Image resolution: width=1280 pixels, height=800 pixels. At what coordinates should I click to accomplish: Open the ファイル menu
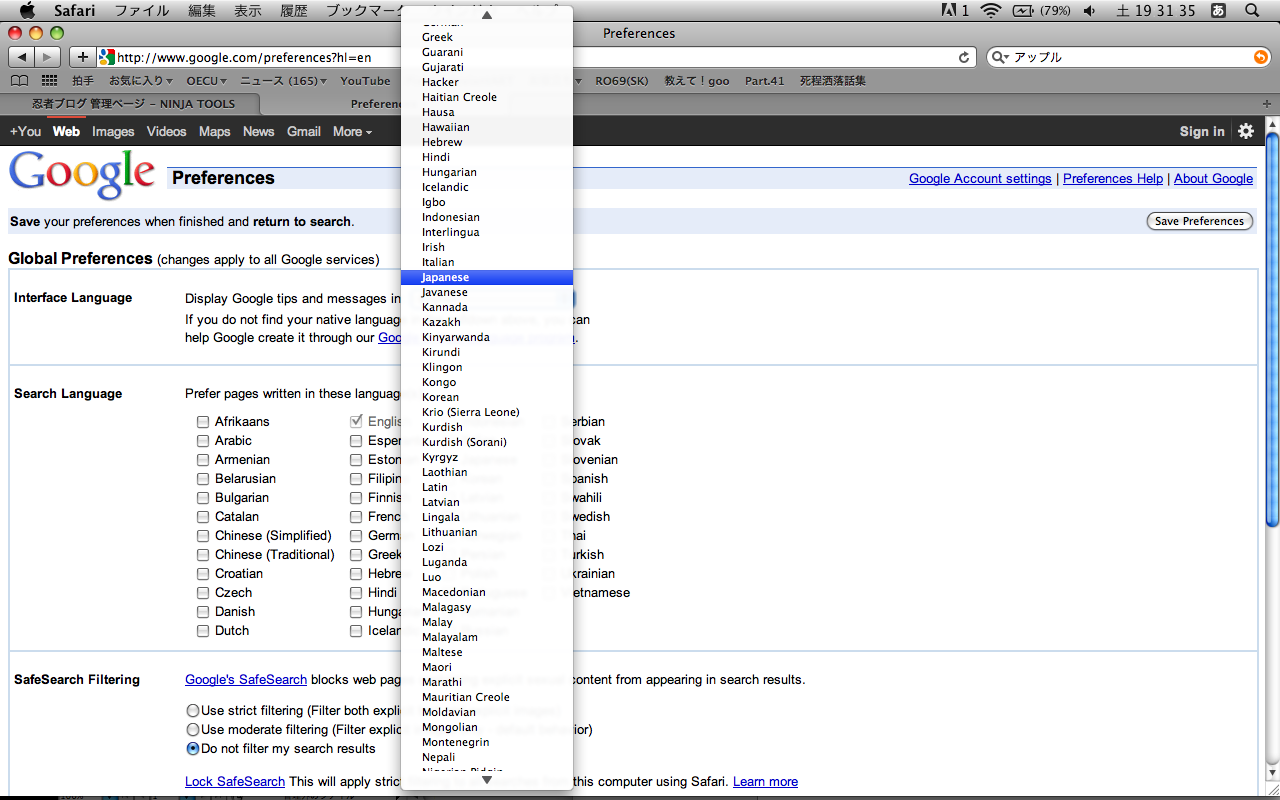(x=142, y=11)
